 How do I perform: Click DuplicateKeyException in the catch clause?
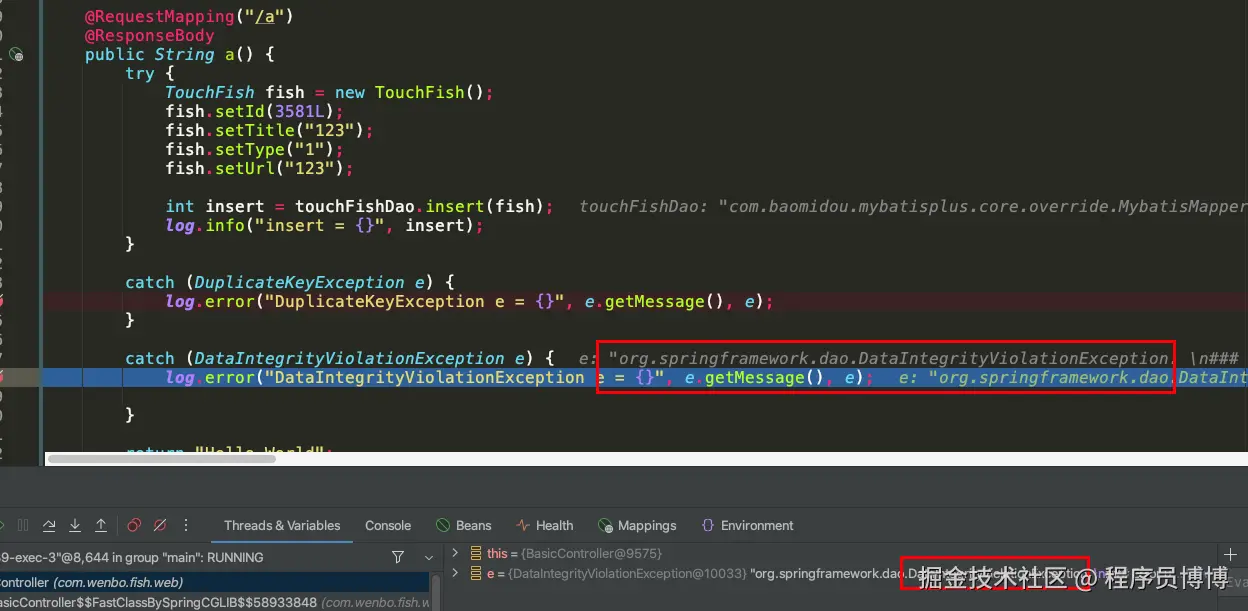point(299,282)
